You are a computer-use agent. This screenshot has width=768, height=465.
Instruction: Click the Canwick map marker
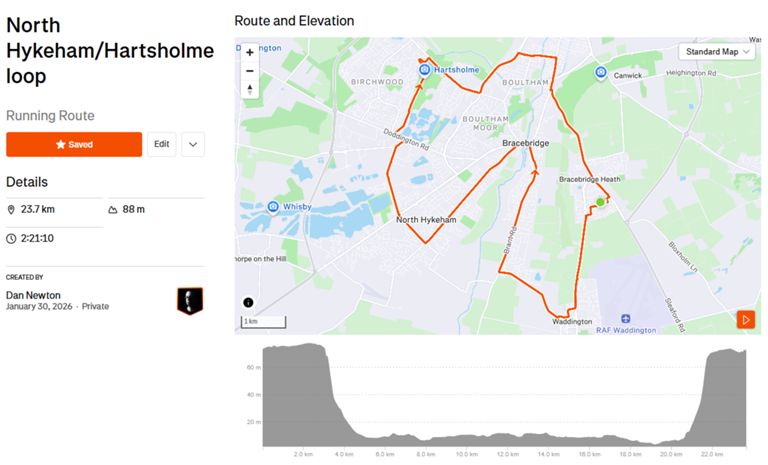pos(601,72)
